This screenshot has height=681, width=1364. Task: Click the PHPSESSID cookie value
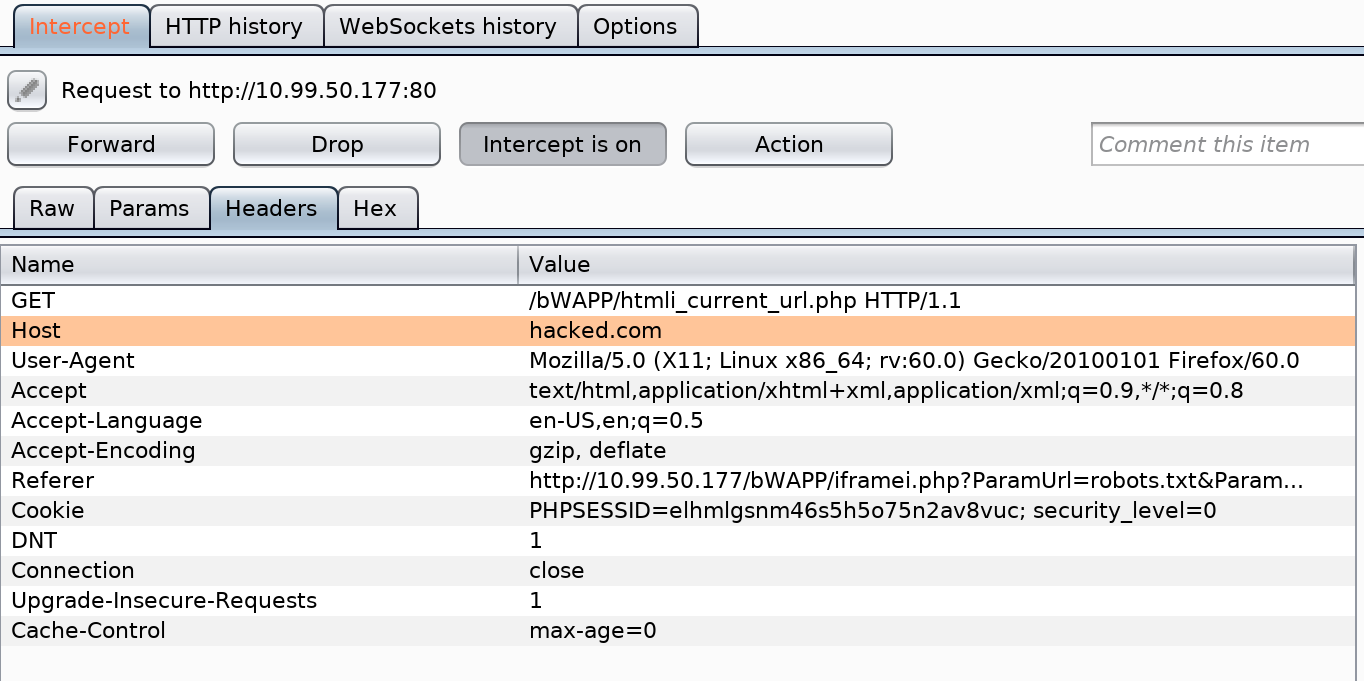(937, 510)
